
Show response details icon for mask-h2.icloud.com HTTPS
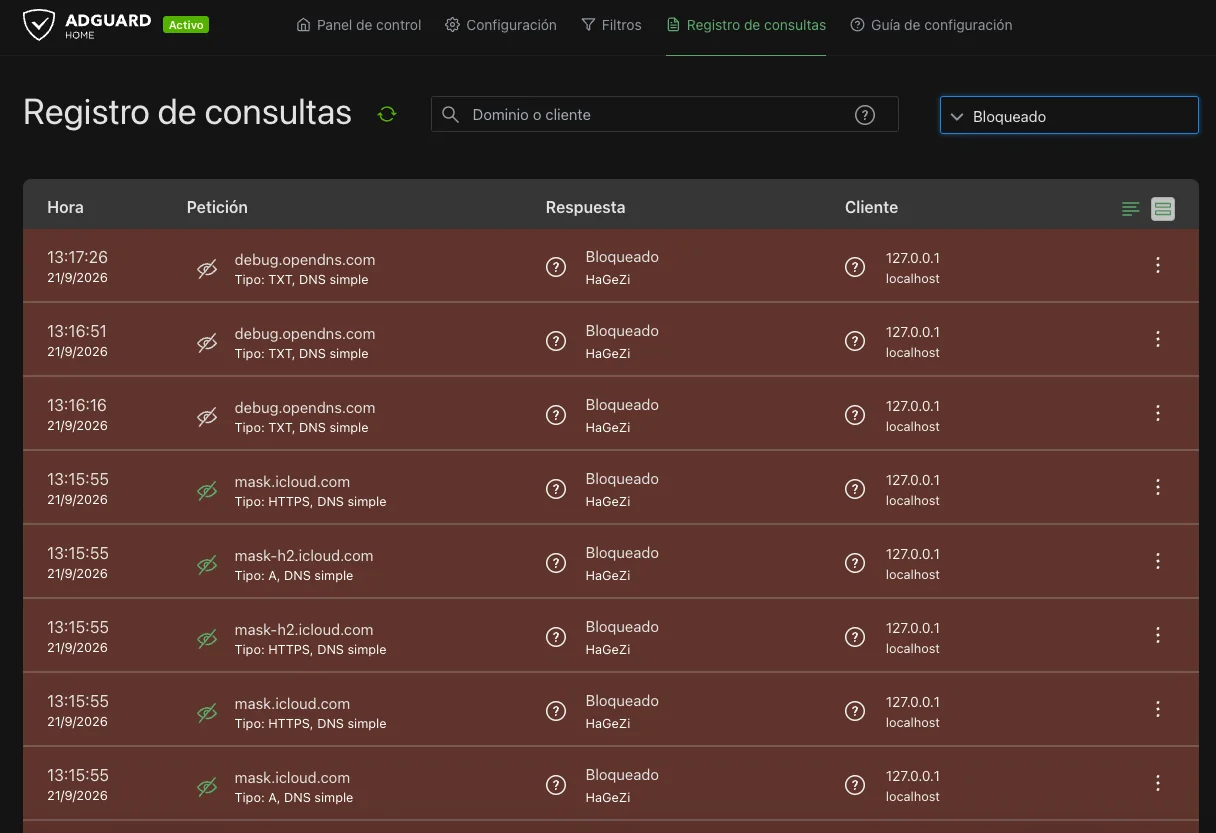pyautogui.click(x=556, y=637)
